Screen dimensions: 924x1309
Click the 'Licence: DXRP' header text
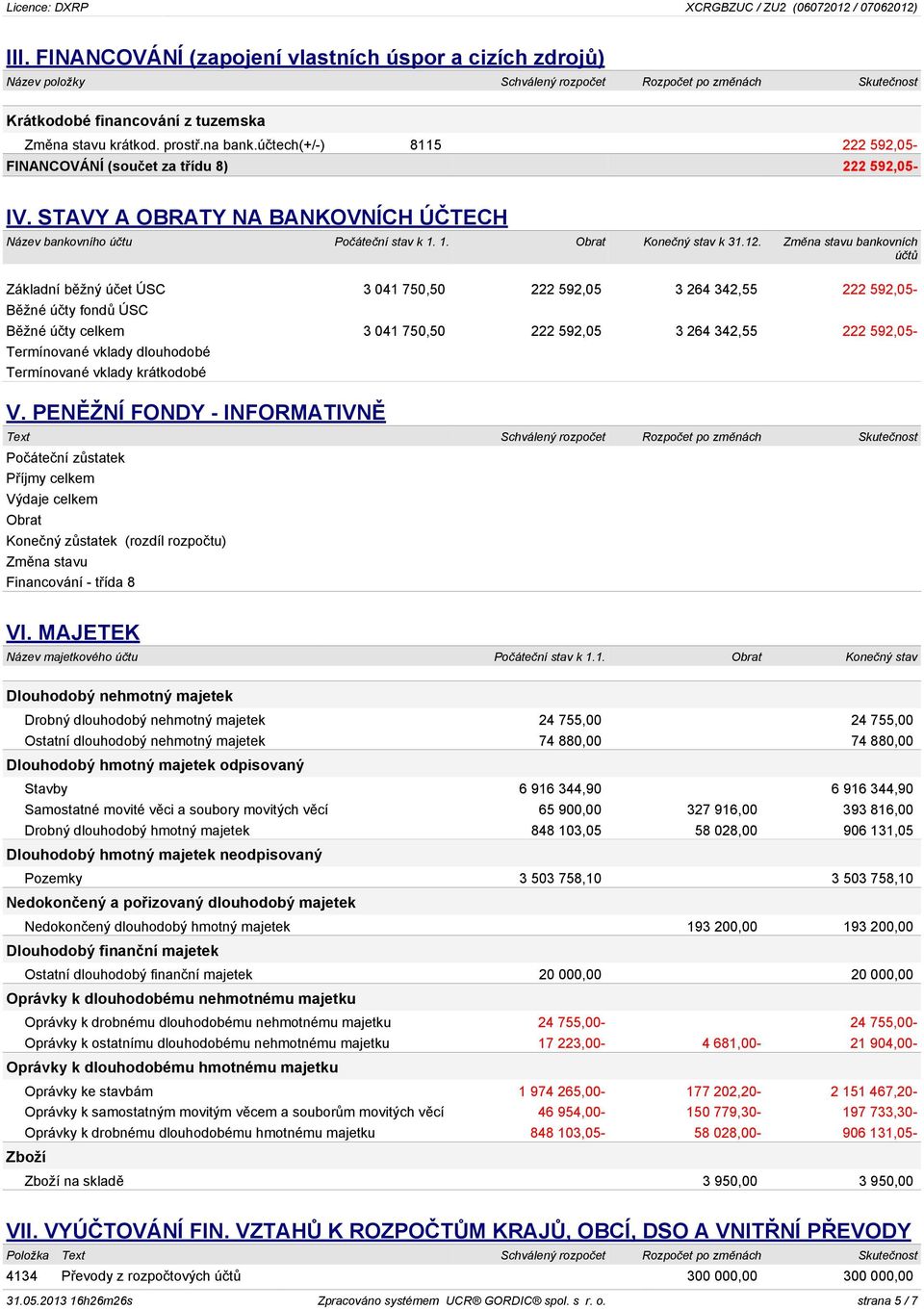47,8
